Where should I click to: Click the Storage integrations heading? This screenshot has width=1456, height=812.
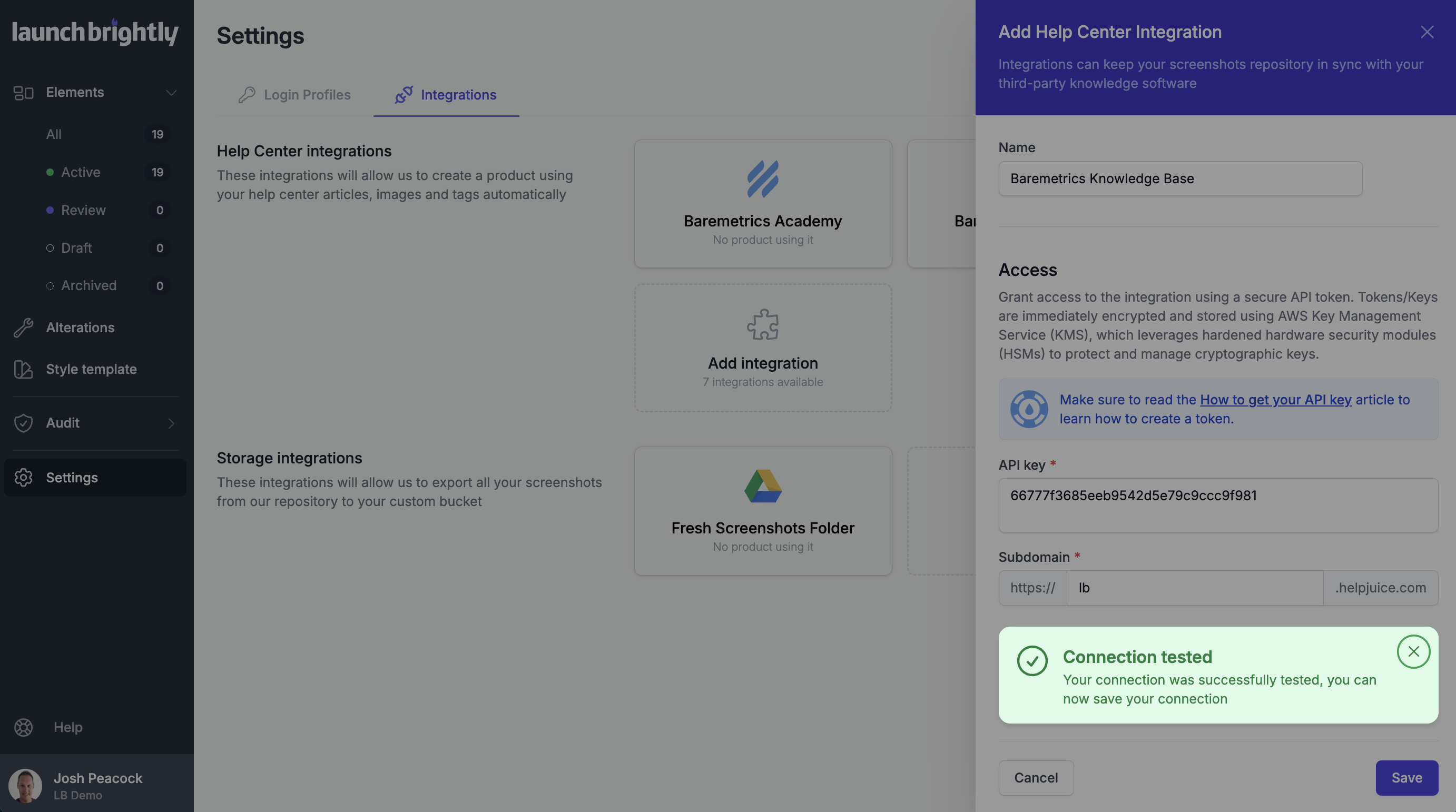coord(289,458)
